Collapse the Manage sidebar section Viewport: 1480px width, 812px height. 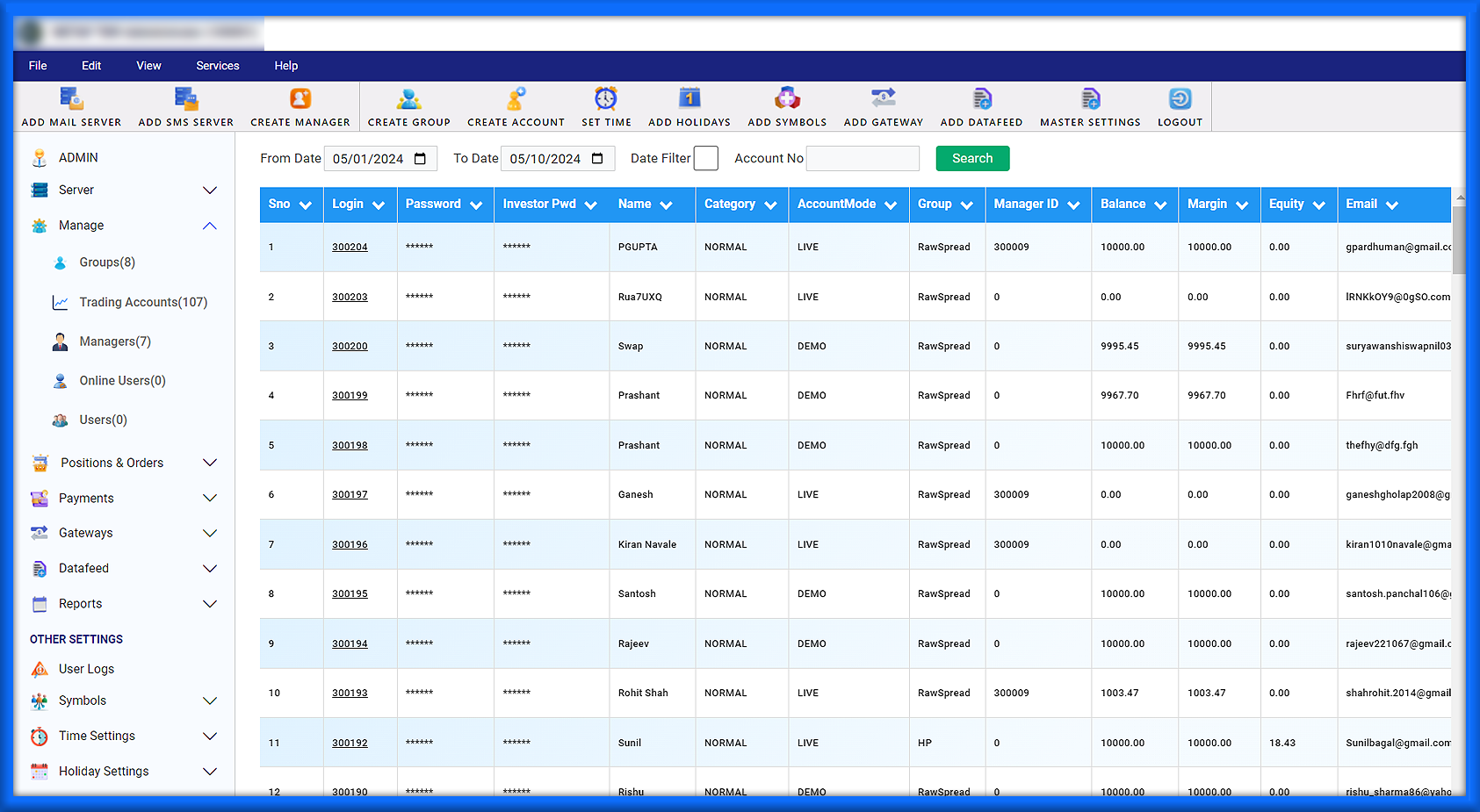210,226
